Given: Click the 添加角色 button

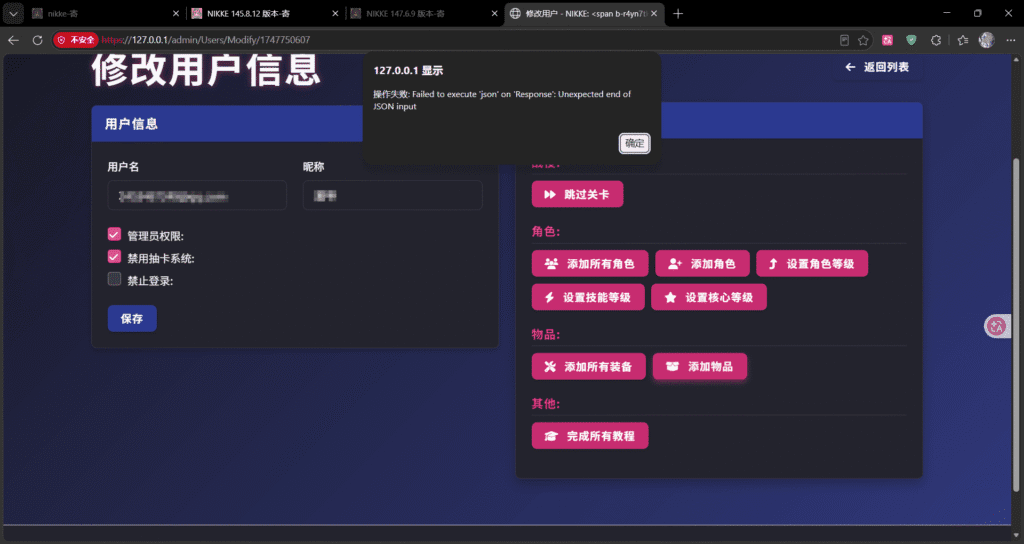Looking at the screenshot, I should click(x=702, y=263).
